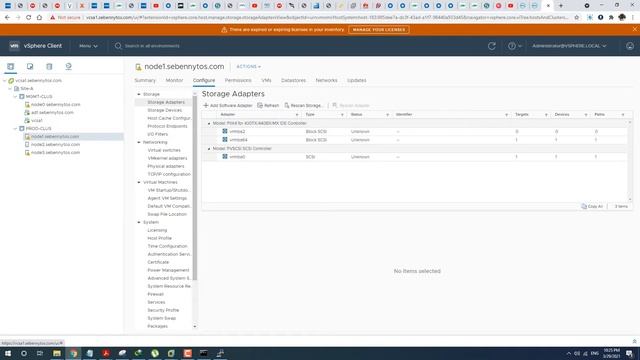Click the Rescan Storage icon
The width and height of the screenshot is (640, 360).
click(x=287, y=105)
